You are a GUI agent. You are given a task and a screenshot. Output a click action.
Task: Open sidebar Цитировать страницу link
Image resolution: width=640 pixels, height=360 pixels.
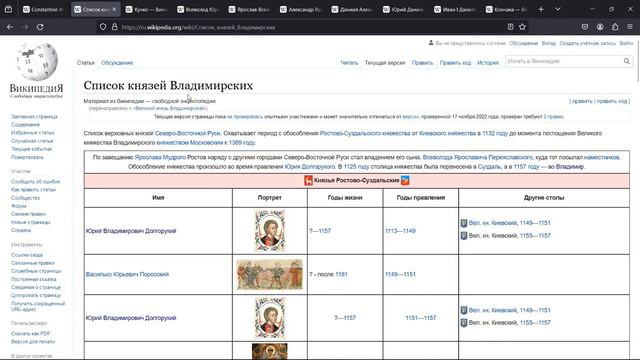click(36, 295)
